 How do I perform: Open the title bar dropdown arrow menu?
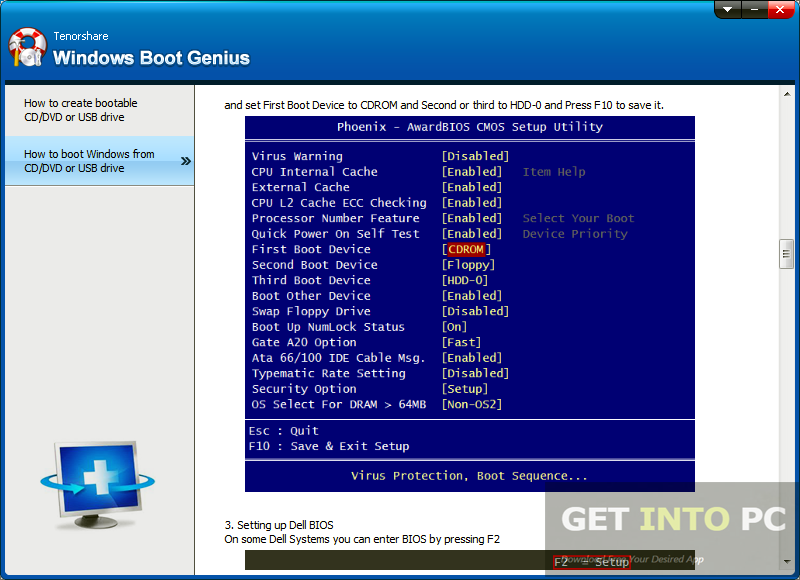(x=728, y=10)
